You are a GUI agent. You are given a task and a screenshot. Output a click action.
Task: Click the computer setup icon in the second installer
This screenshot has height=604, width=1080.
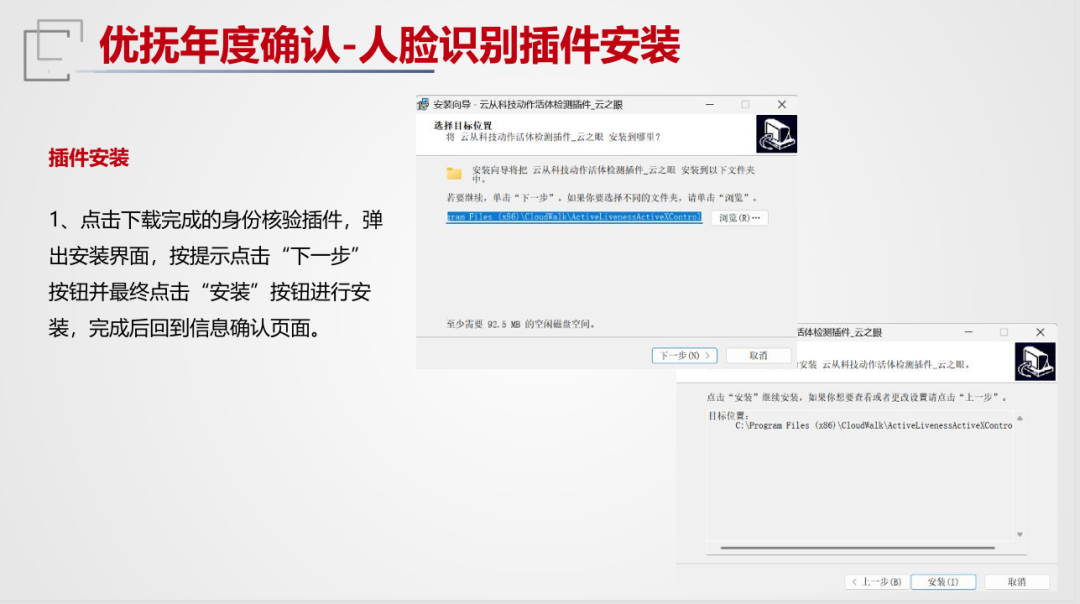point(1035,362)
